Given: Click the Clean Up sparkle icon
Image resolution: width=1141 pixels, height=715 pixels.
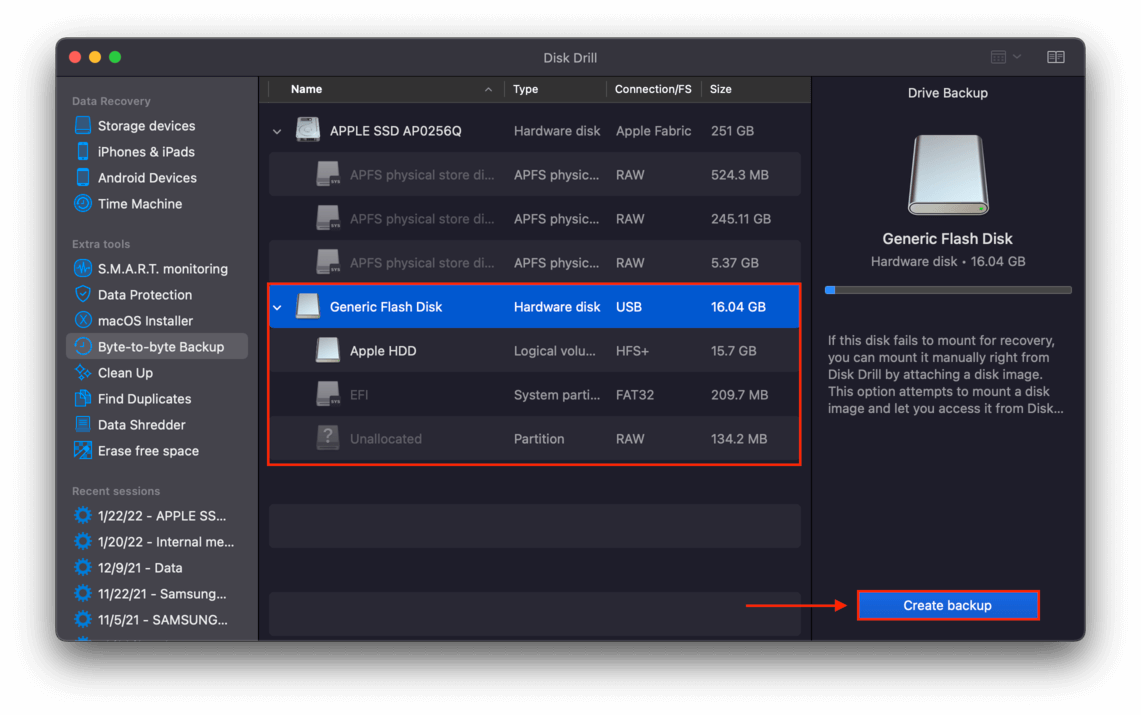Looking at the screenshot, I should tap(83, 372).
